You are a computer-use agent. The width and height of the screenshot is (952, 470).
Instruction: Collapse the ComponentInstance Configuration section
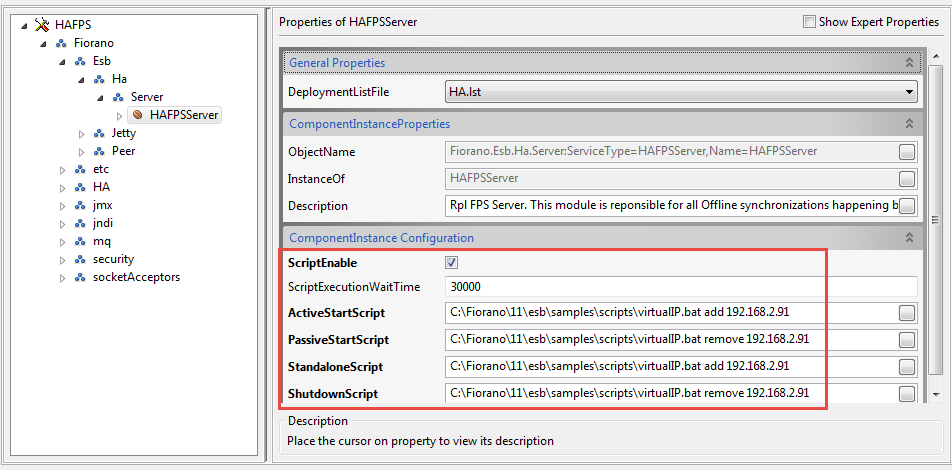click(x=909, y=238)
